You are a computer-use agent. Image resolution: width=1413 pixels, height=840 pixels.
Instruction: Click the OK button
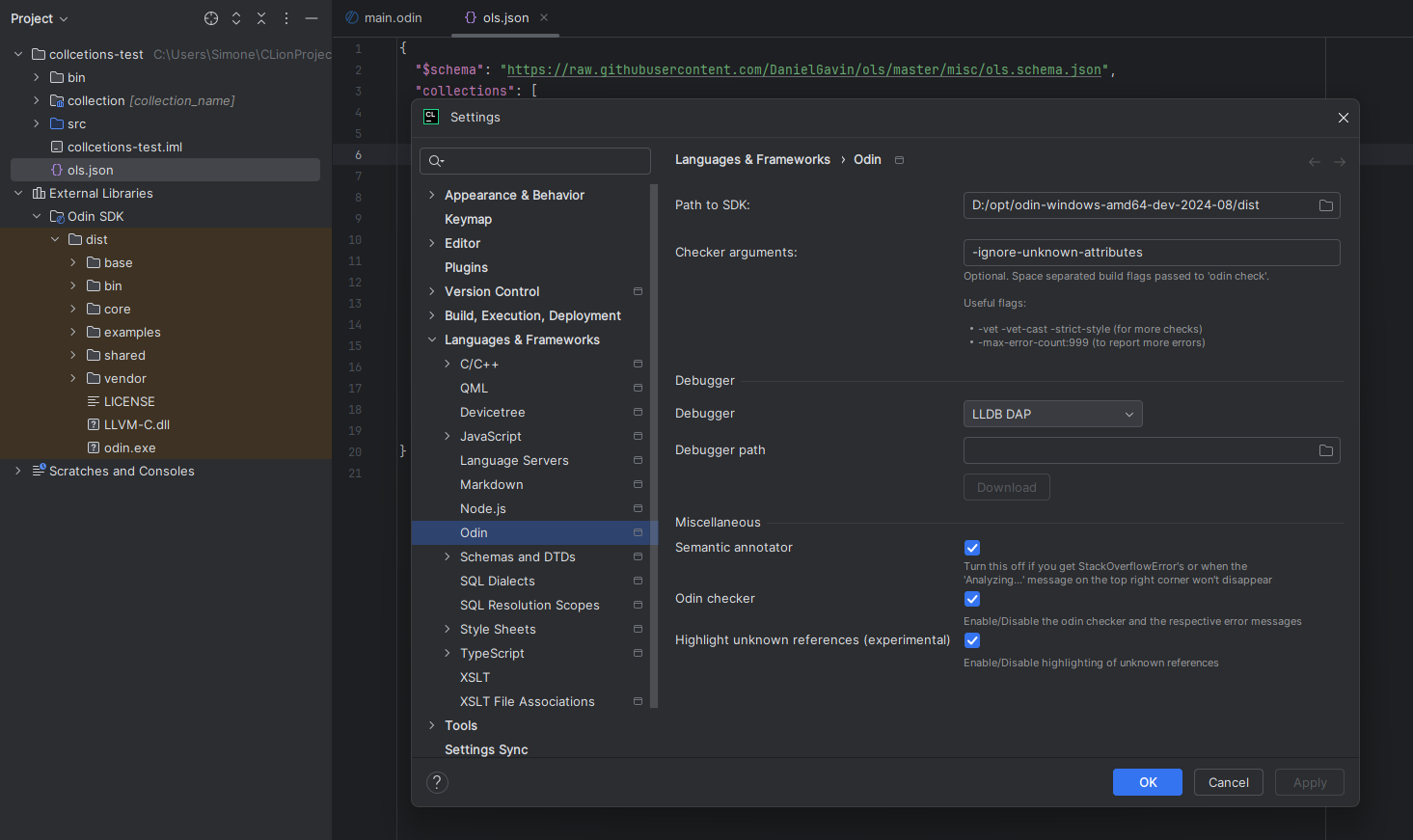click(x=1148, y=782)
